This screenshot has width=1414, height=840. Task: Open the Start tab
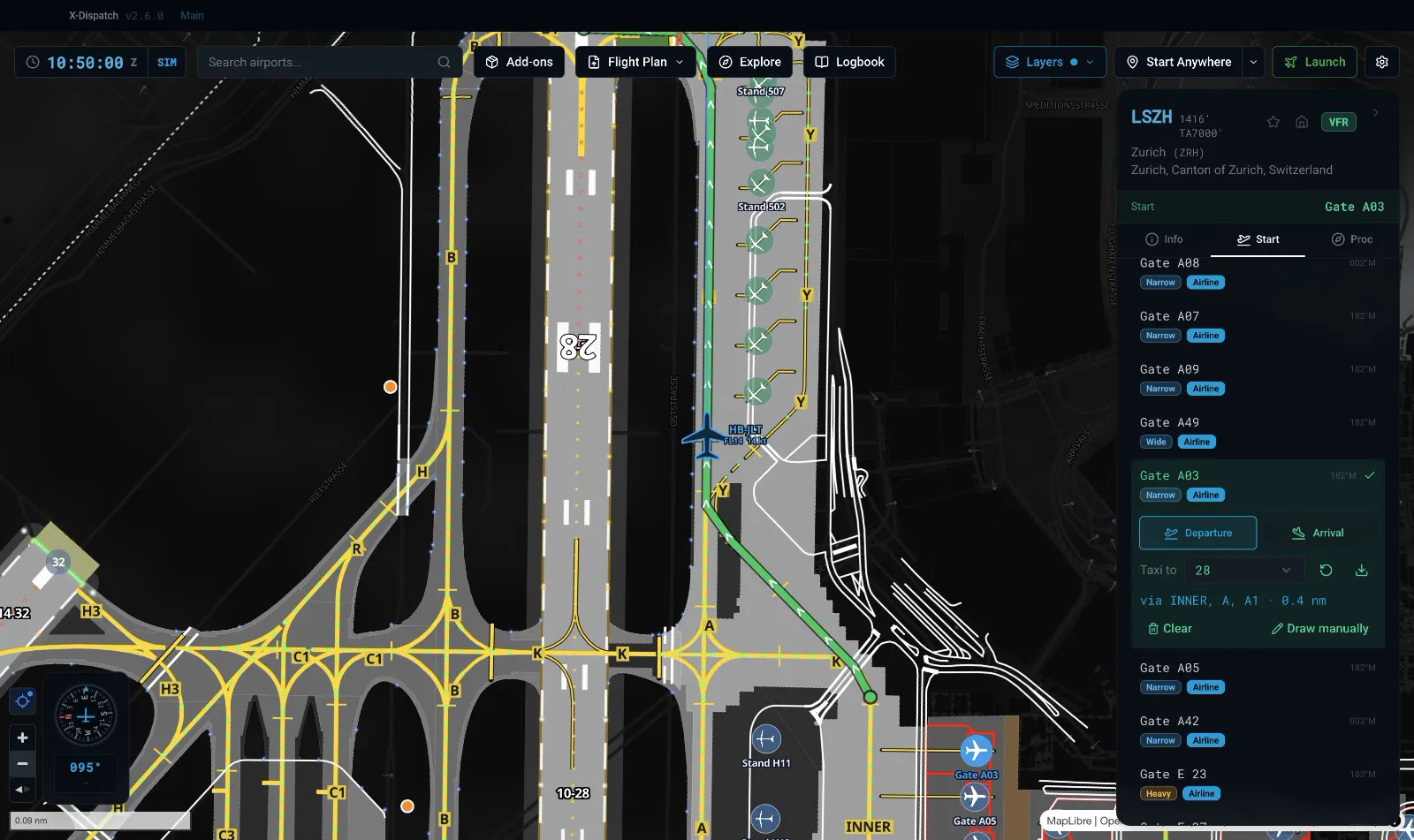point(1258,239)
